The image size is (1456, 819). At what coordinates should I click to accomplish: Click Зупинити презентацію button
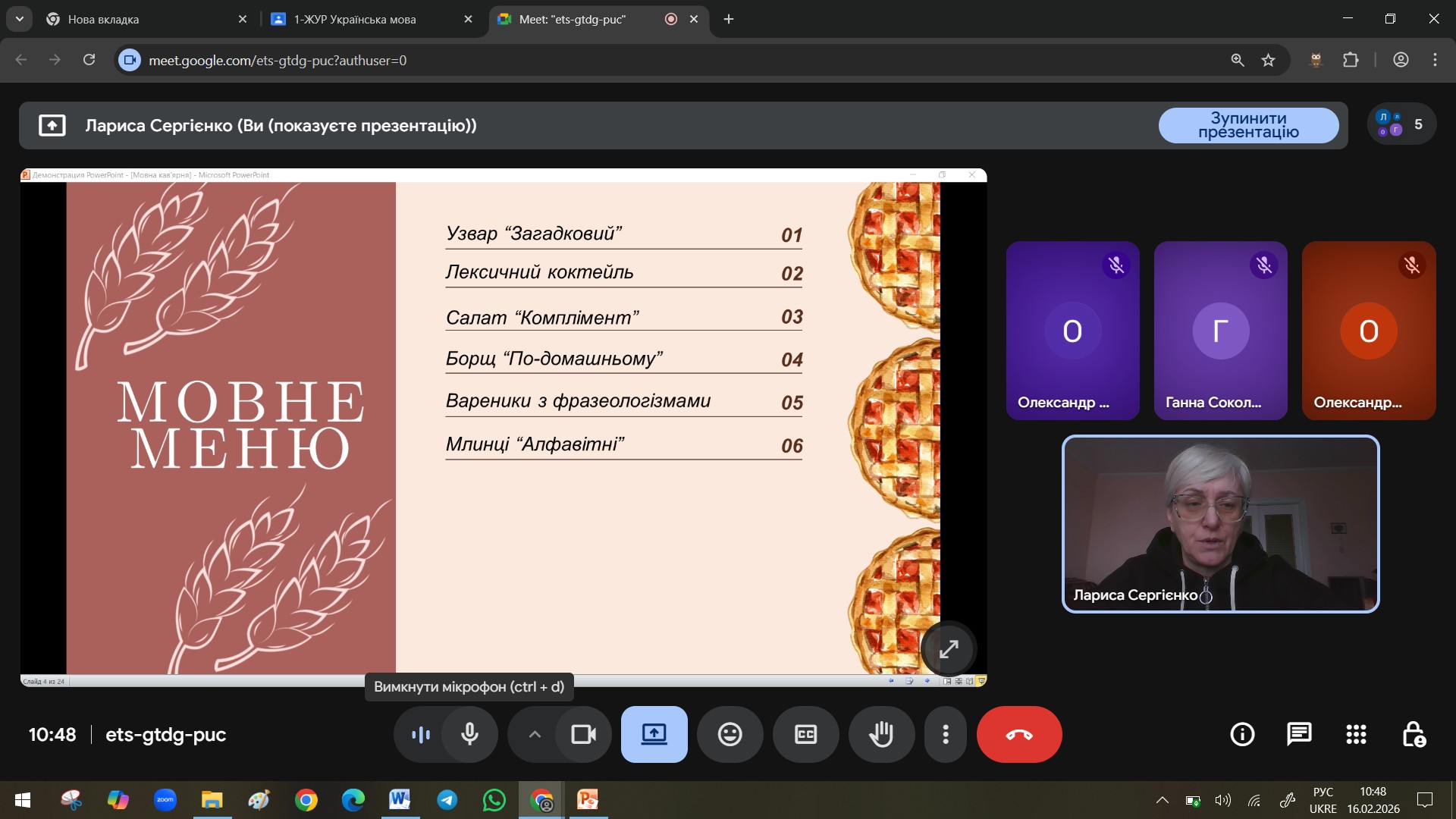coord(1248,125)
